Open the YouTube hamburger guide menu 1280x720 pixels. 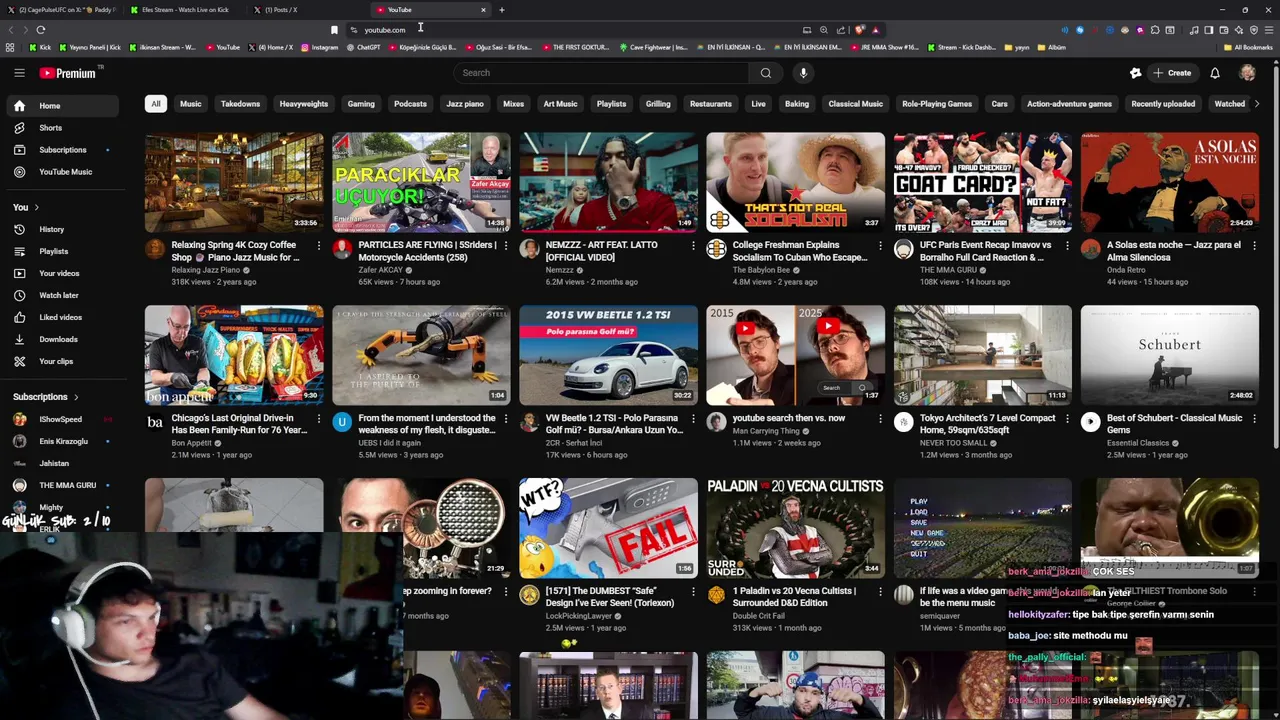(19, 73)
